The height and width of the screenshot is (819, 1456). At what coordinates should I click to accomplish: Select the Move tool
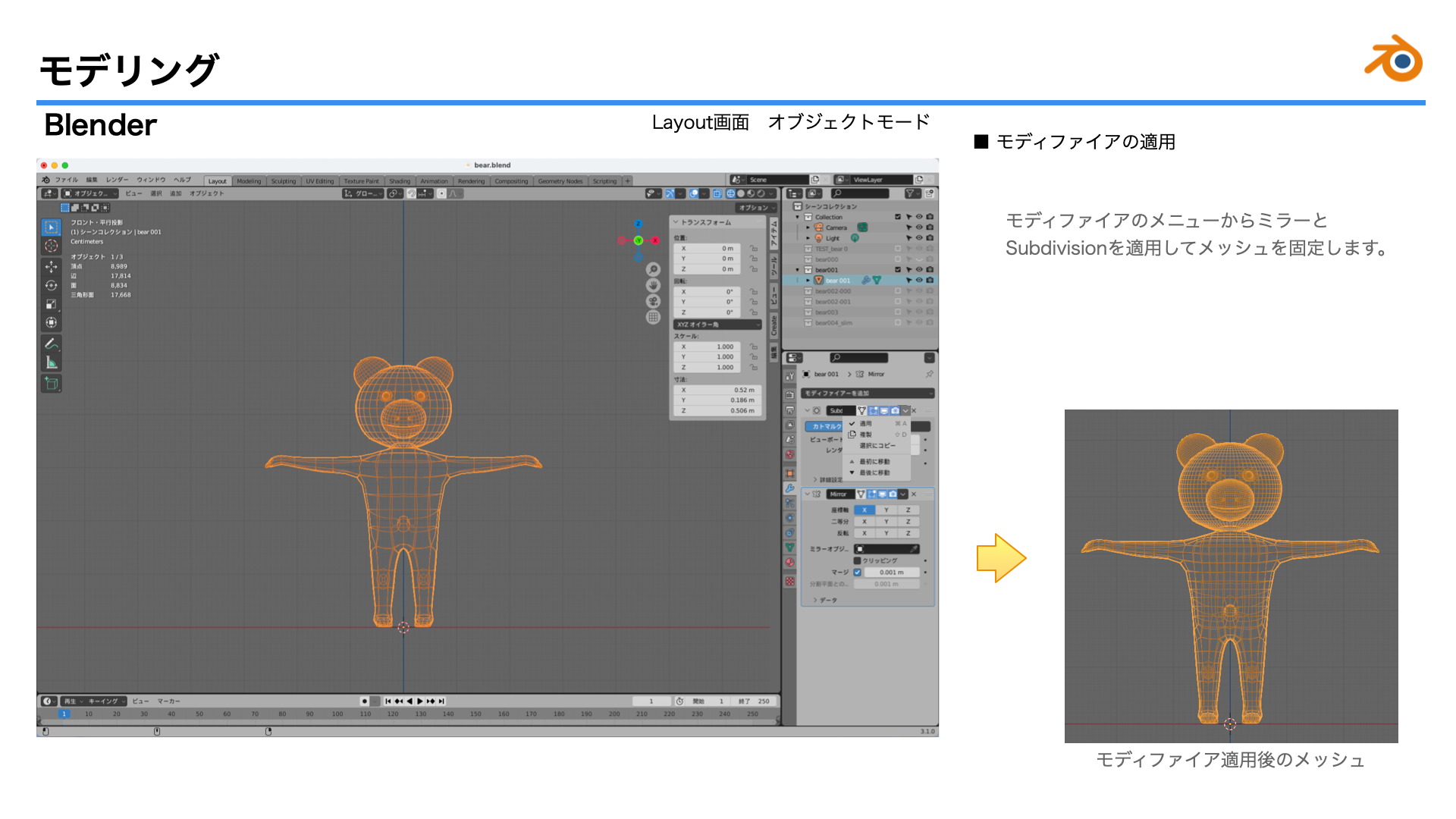(x=51, y=267)
